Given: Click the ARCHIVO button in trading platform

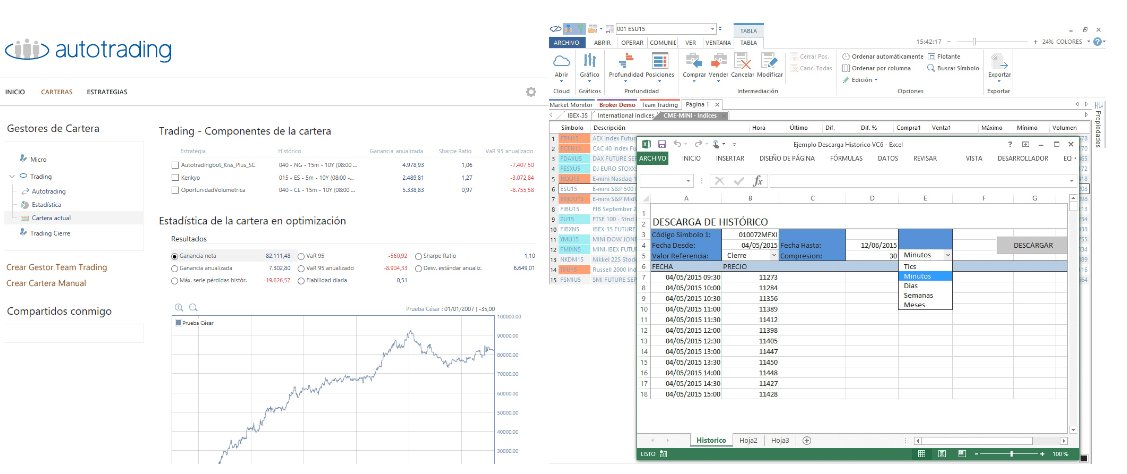Looking at the screenshot, I should (569, 42).
